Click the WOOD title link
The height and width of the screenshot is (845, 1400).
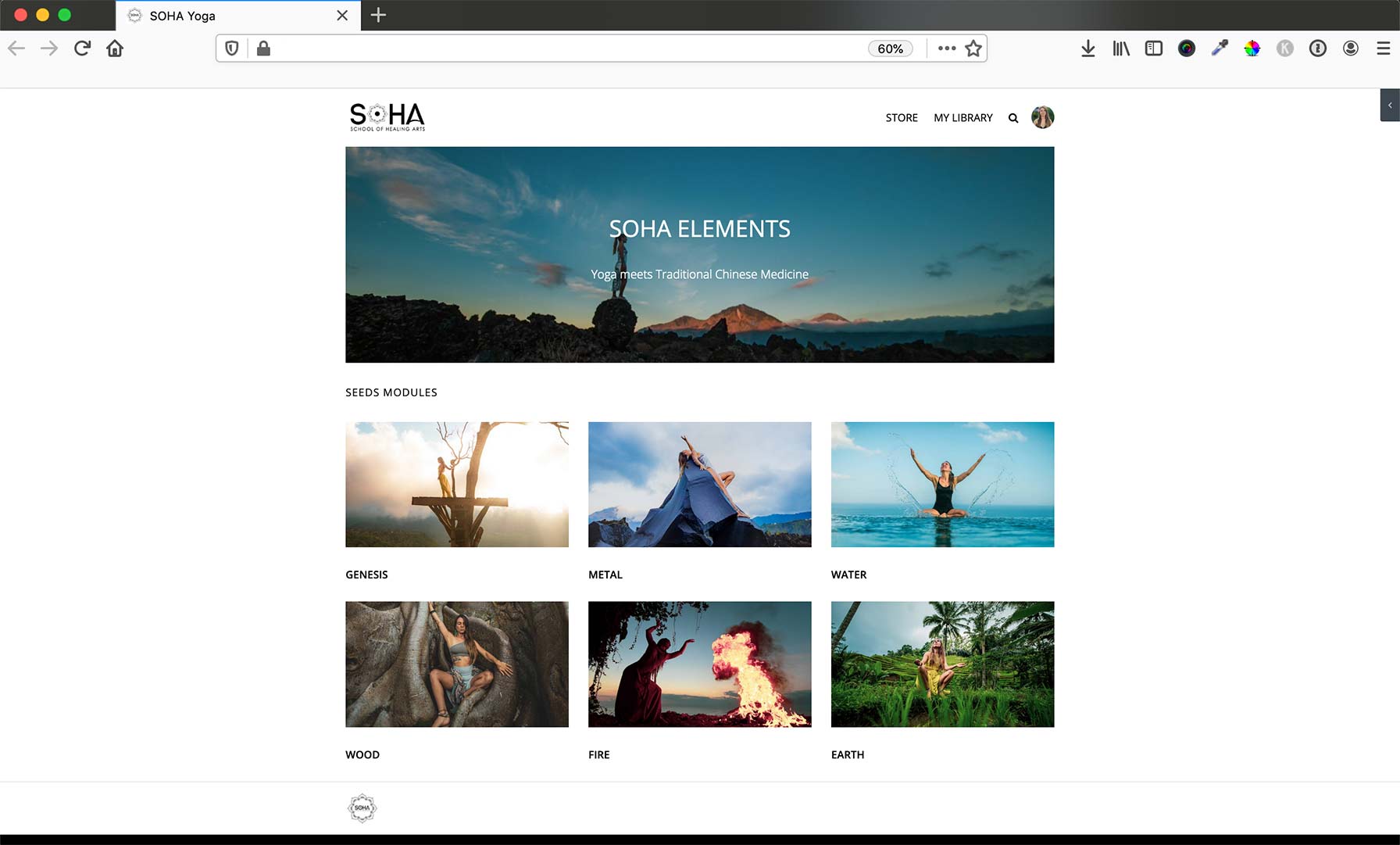click(362, 754)
